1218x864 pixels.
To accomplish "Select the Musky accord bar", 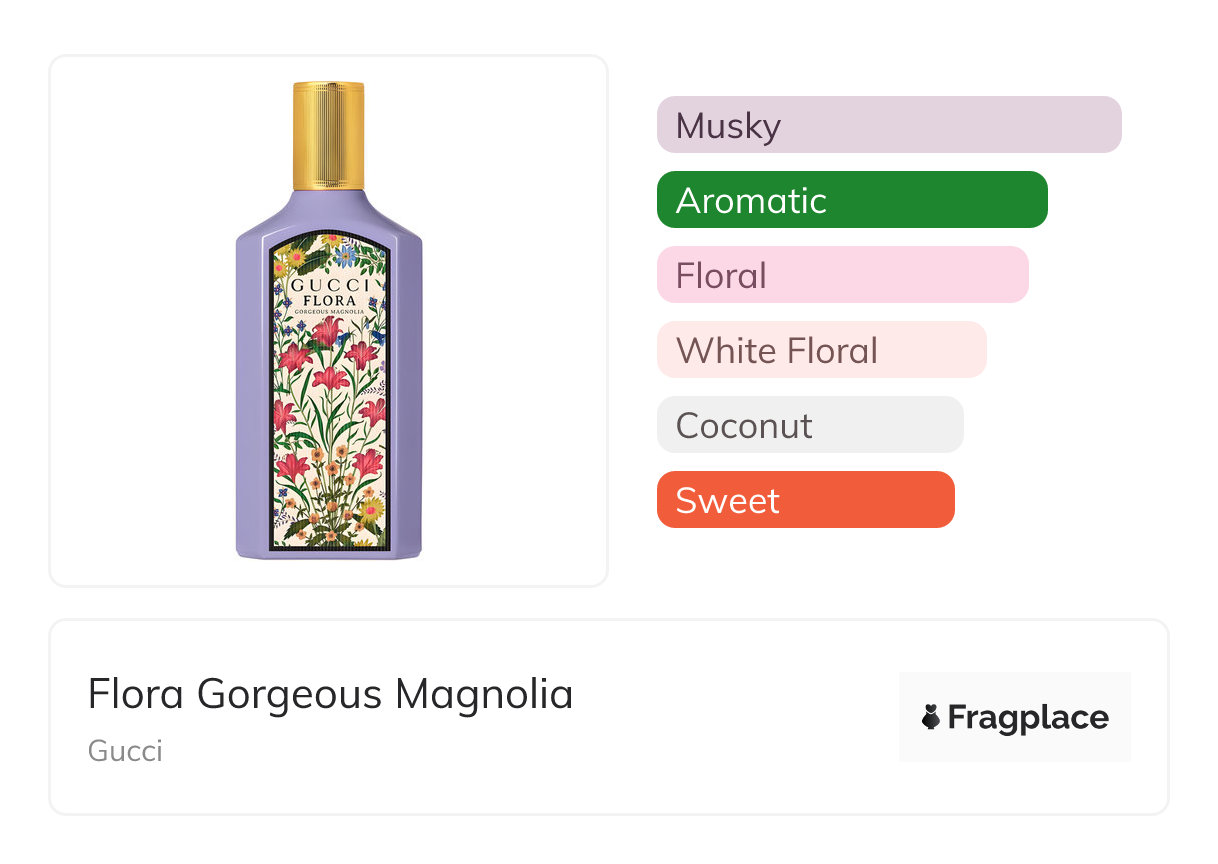I will (x=888, y=125).
